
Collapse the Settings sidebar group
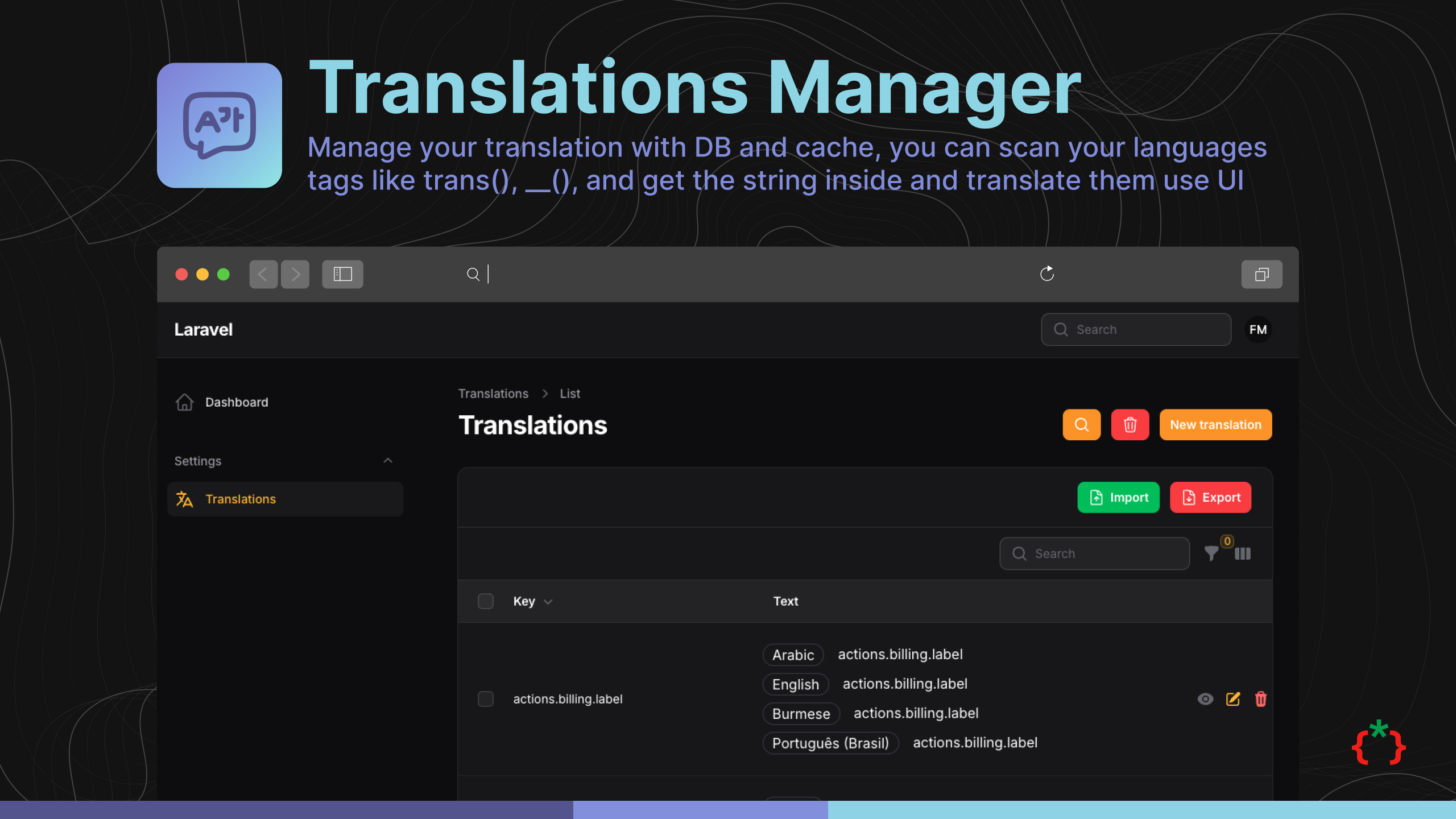point(388,461)
